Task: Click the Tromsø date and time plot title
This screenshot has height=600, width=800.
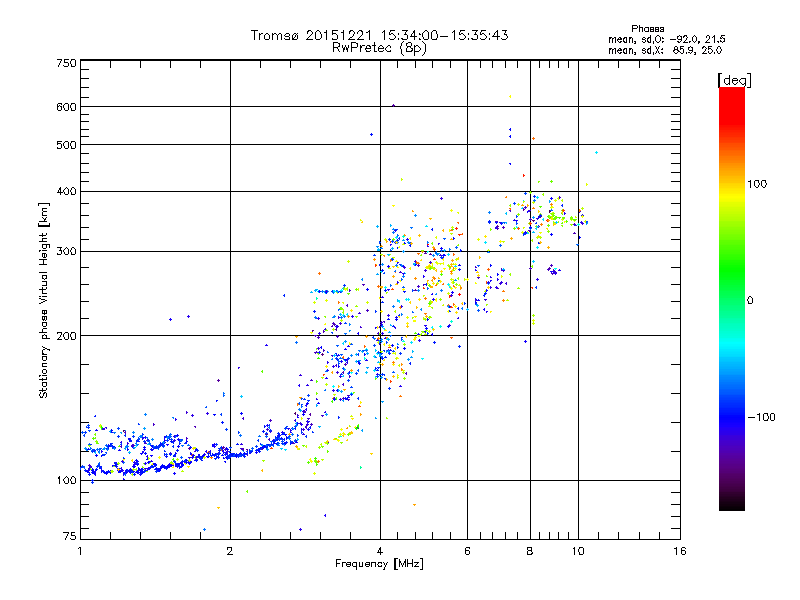Action: tap(380, 35)
